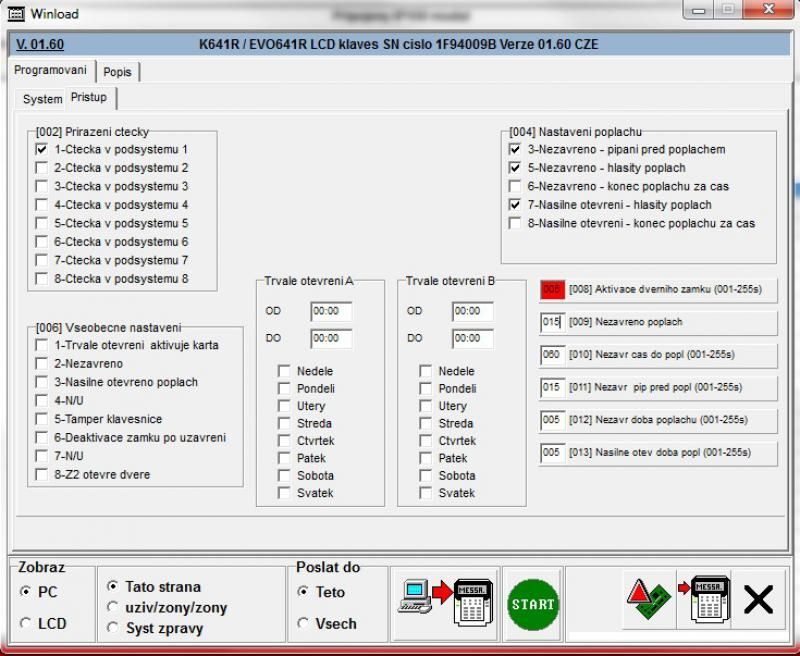The width and height of the screenshot is (800, 656).
Task: Click the Nezavreno poplach value field
Action: tap(551, 323)
